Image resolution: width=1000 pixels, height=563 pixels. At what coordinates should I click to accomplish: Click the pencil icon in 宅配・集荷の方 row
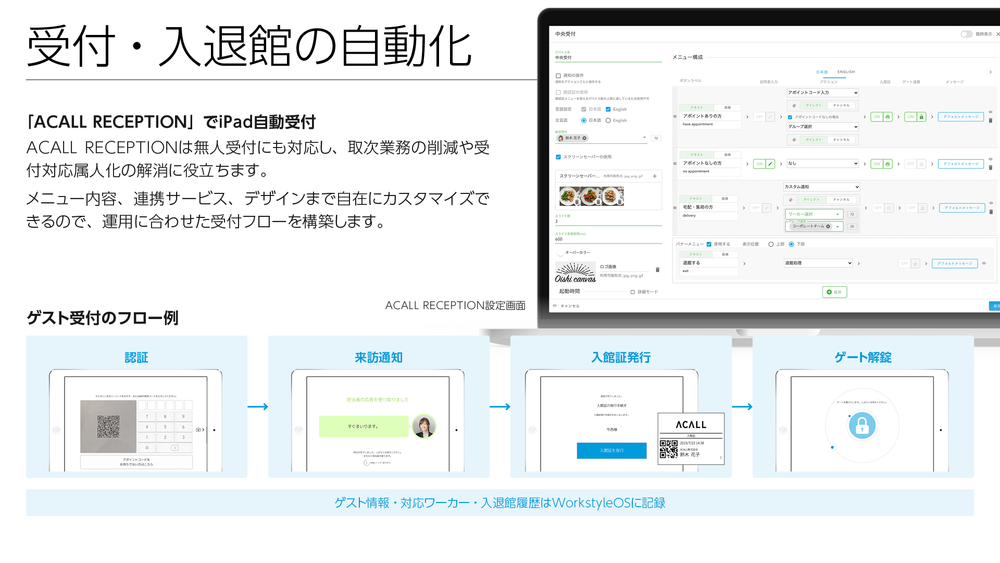[767, 208]
